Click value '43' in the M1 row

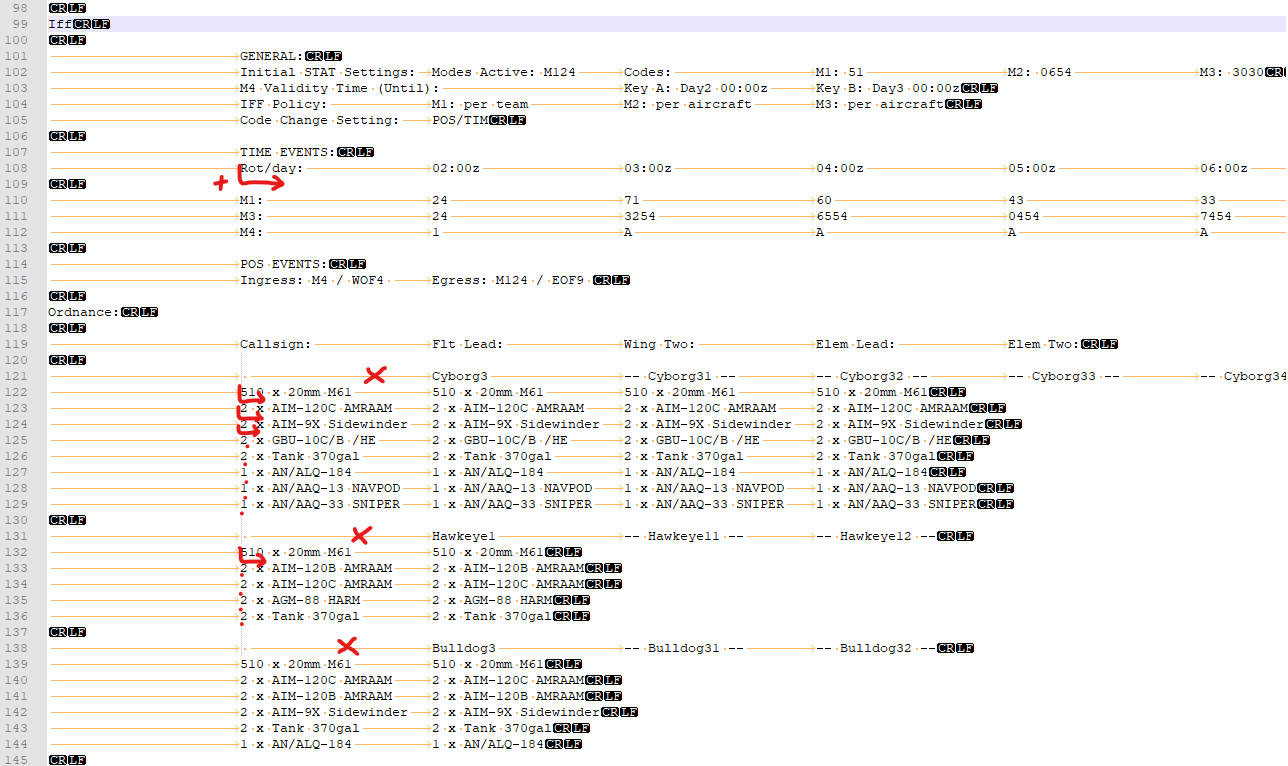pos(1016,200)
